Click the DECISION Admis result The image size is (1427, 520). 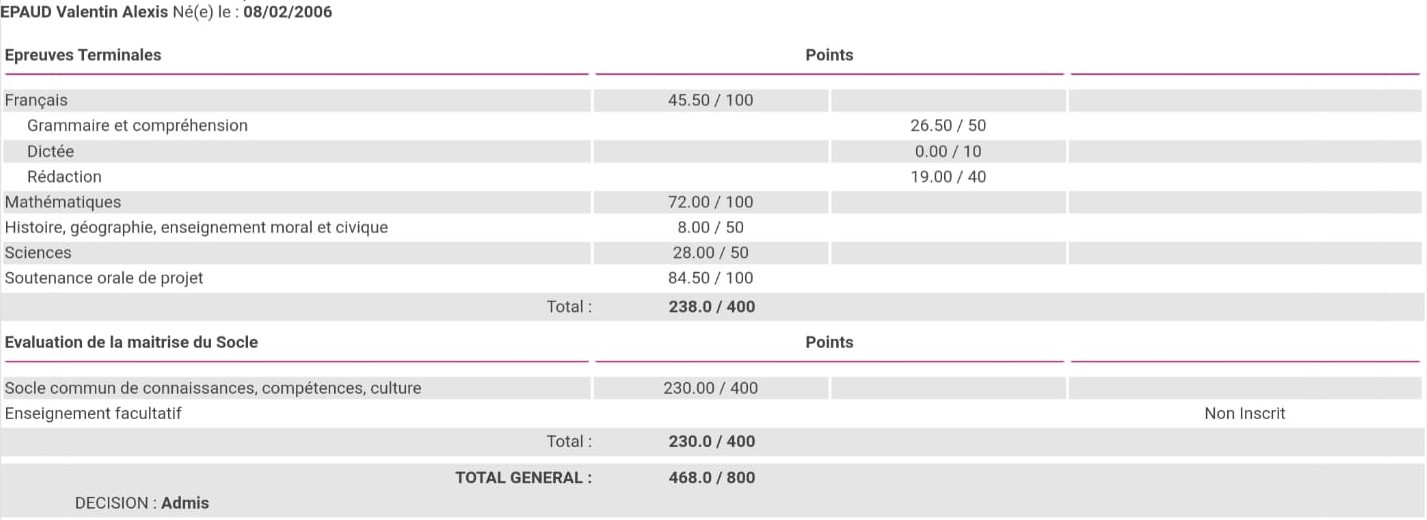point(185,503)
